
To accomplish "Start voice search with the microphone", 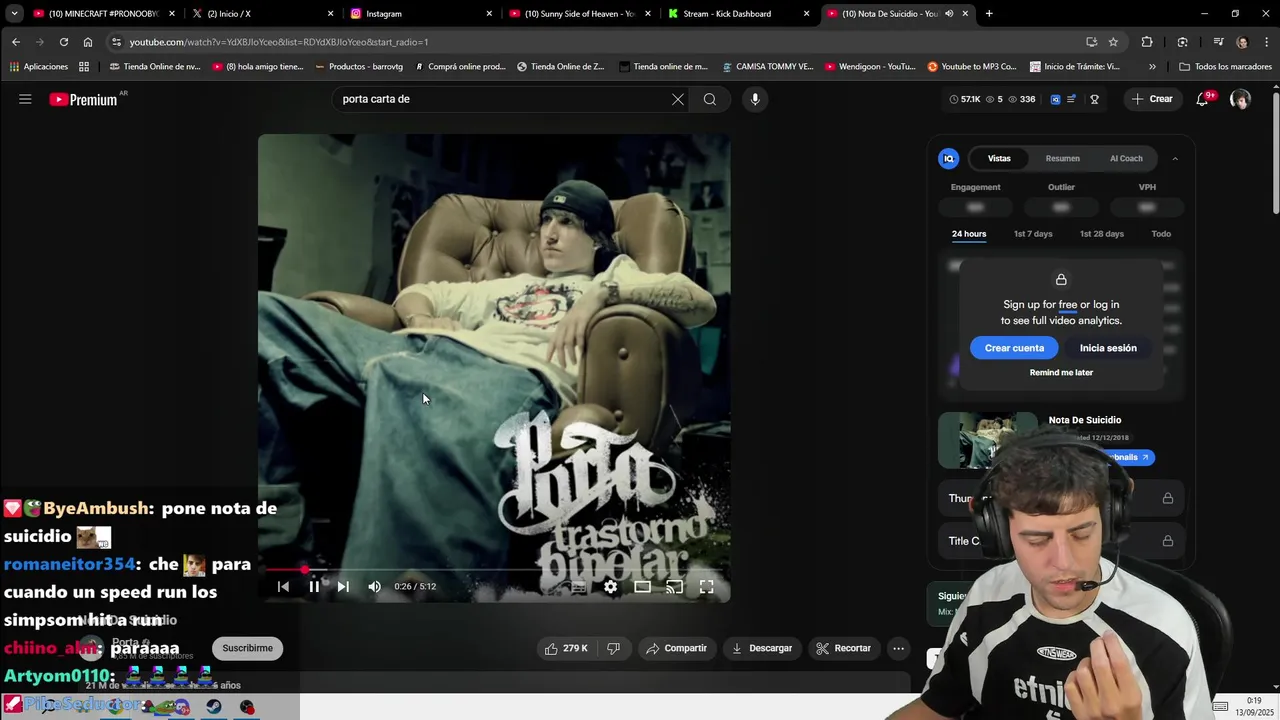I will click(755, 99).
